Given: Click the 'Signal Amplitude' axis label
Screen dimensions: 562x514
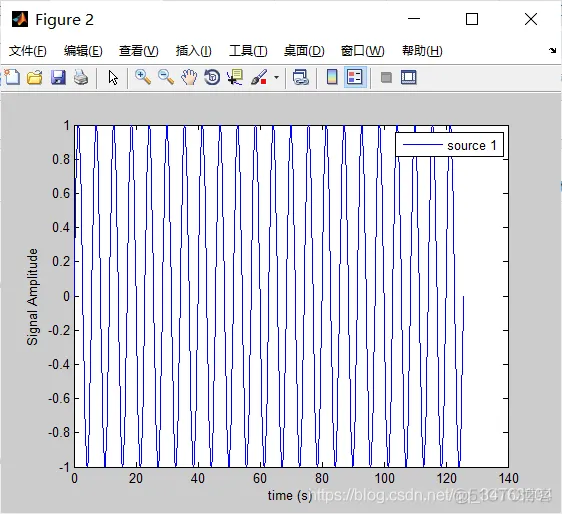Looking at the screenshot, I should tap(32, 297).
